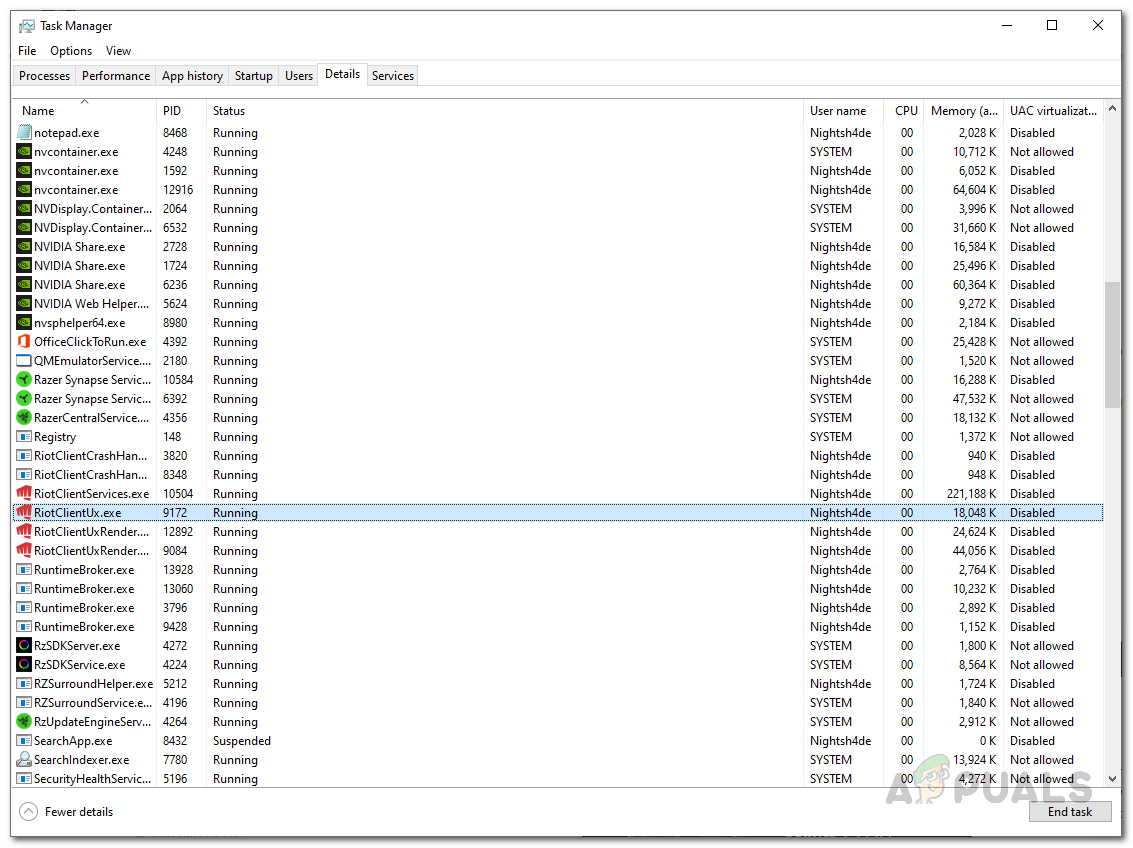Sort by the User name column header
The width and height of the screenshot is (1133, 848).
843,111
